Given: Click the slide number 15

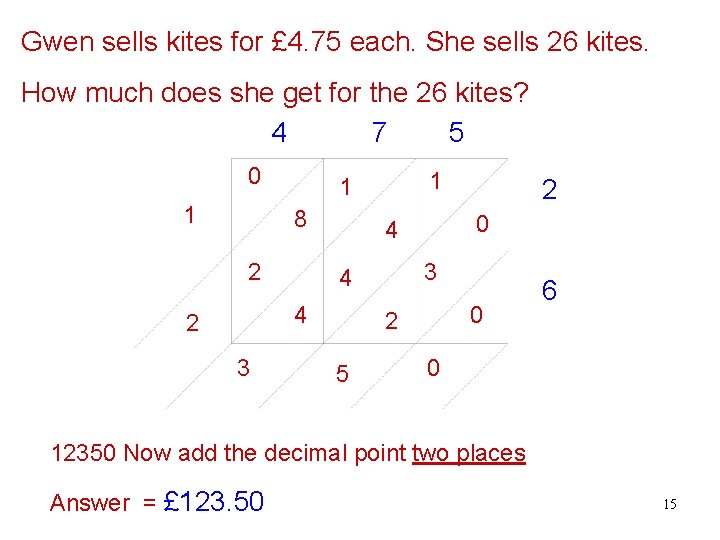Looking at the screenshot, I should (669, 504).
